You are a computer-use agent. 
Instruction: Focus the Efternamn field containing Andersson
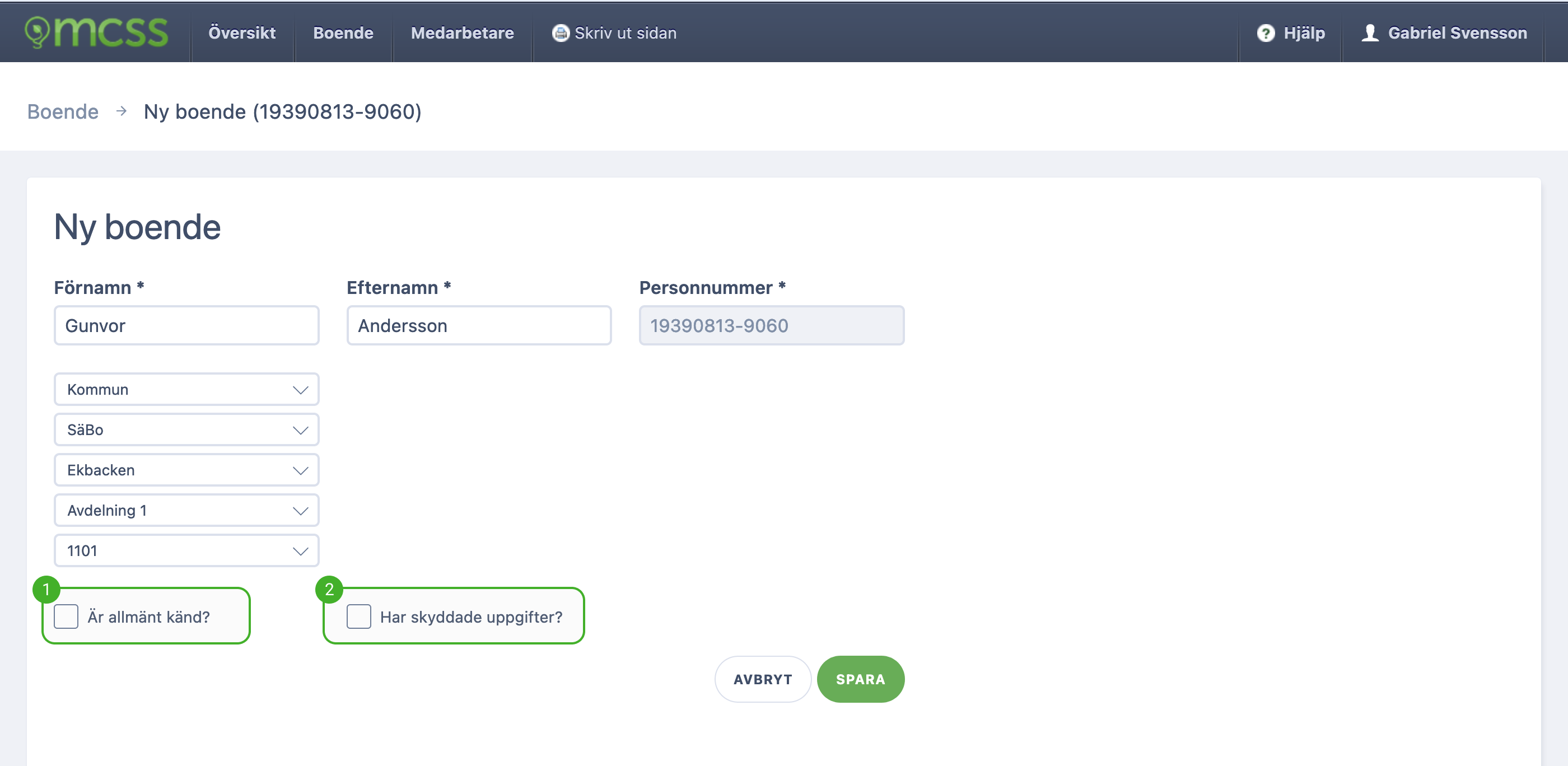pos(479,325)
